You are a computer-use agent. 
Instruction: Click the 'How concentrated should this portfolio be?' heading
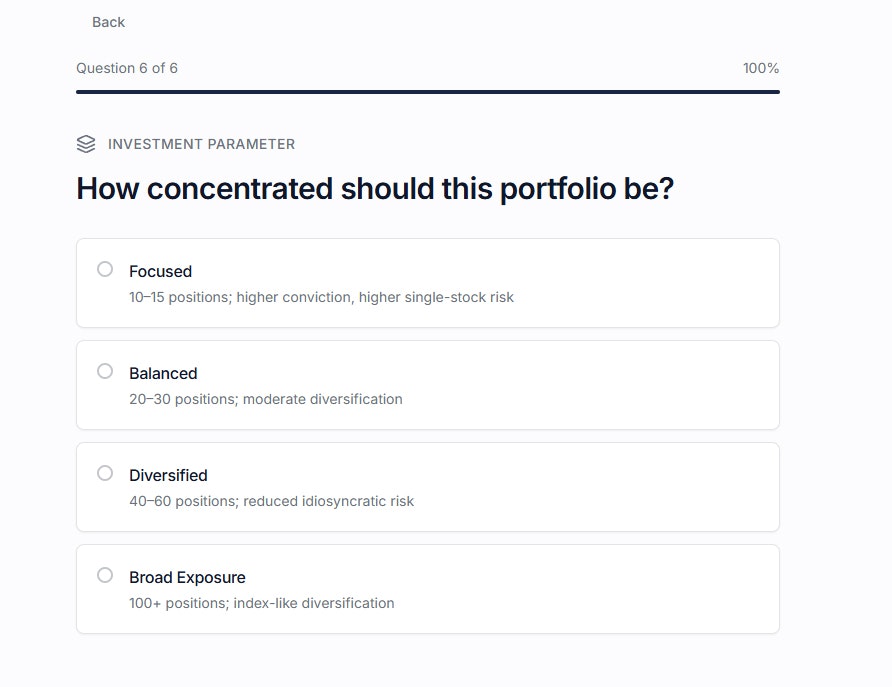click(x=375, y=188)
